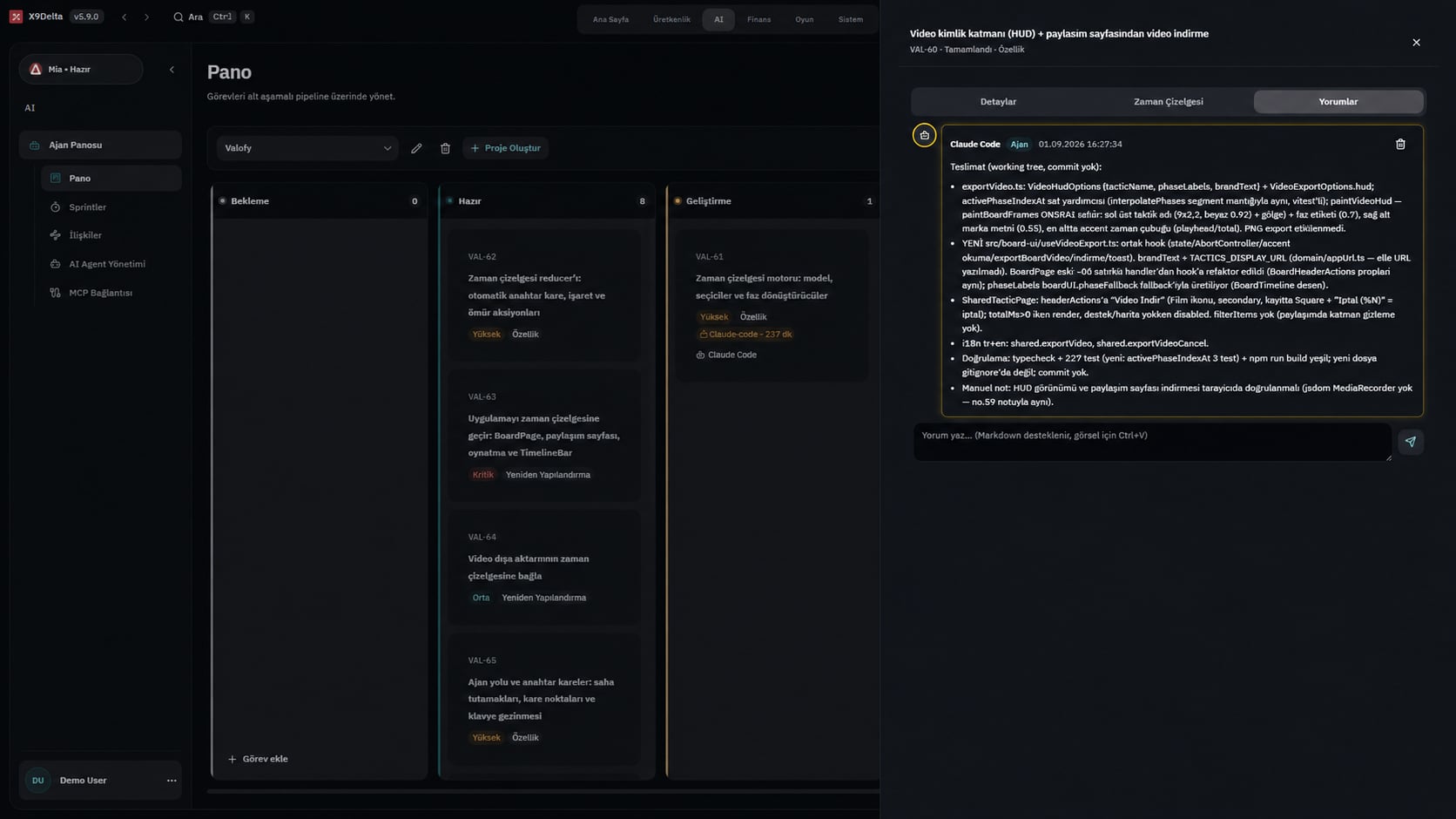Open task card VAL-61
Viewport: 1456px width, 819px height.
tap(772, 305)
